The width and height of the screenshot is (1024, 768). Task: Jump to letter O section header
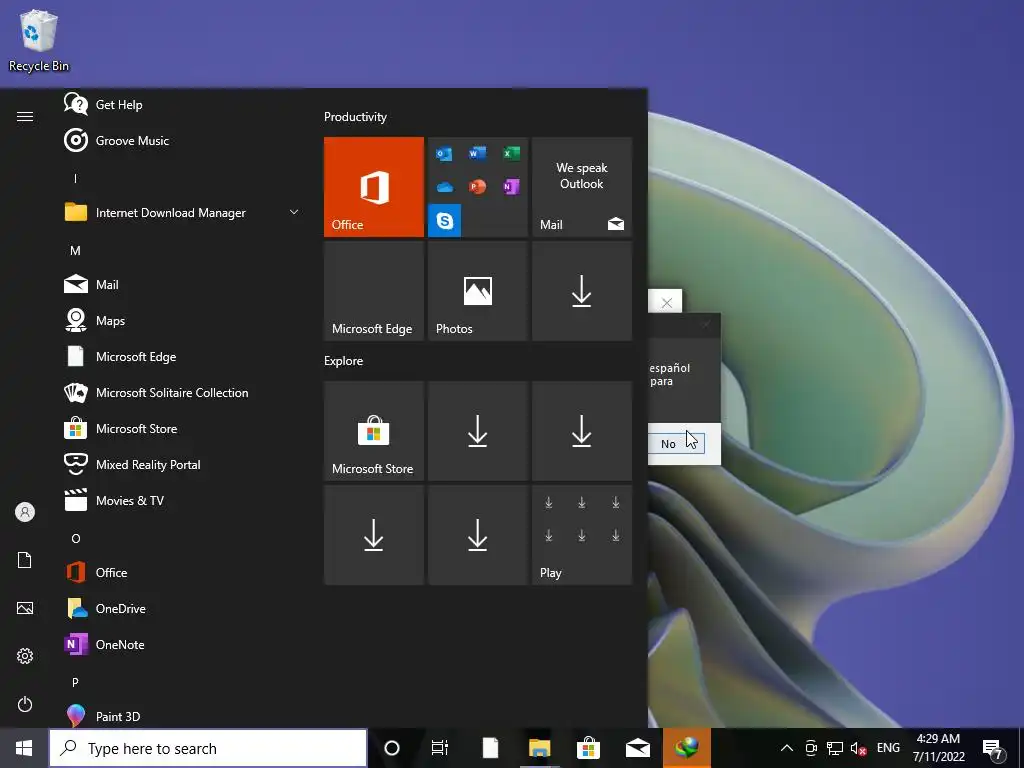pyautogui.click(x=75, y=538)
